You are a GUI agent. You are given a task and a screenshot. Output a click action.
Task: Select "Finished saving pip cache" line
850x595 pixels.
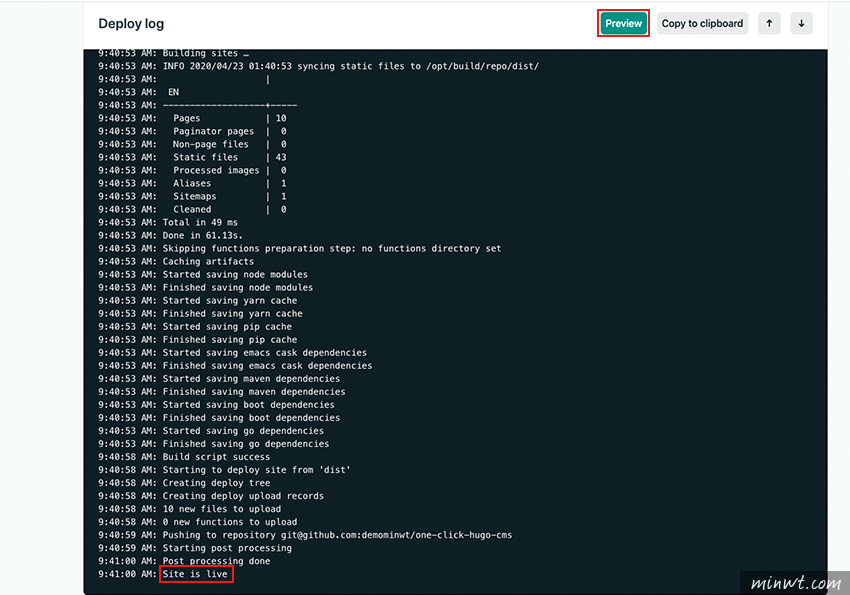pyautogui.click(x=197, y=340)
